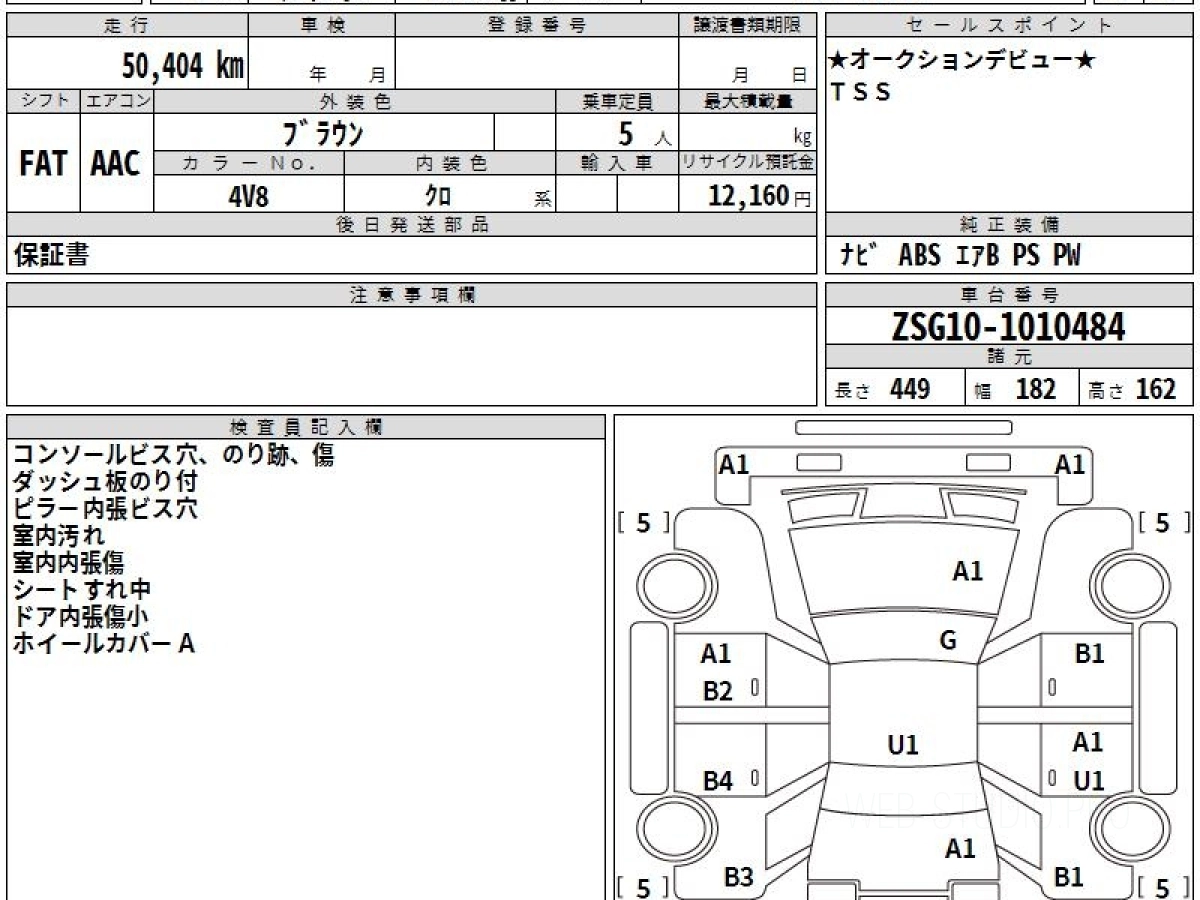Select the B3 damage mark on diagram
The image size is (1200, 900).
pos(738,877)
